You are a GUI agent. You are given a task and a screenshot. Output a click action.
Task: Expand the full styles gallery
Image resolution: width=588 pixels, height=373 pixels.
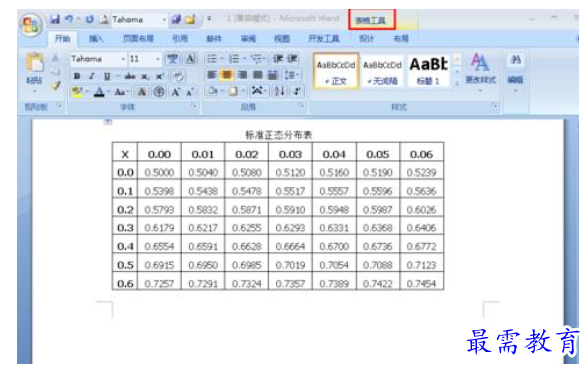tap(457, 84)
